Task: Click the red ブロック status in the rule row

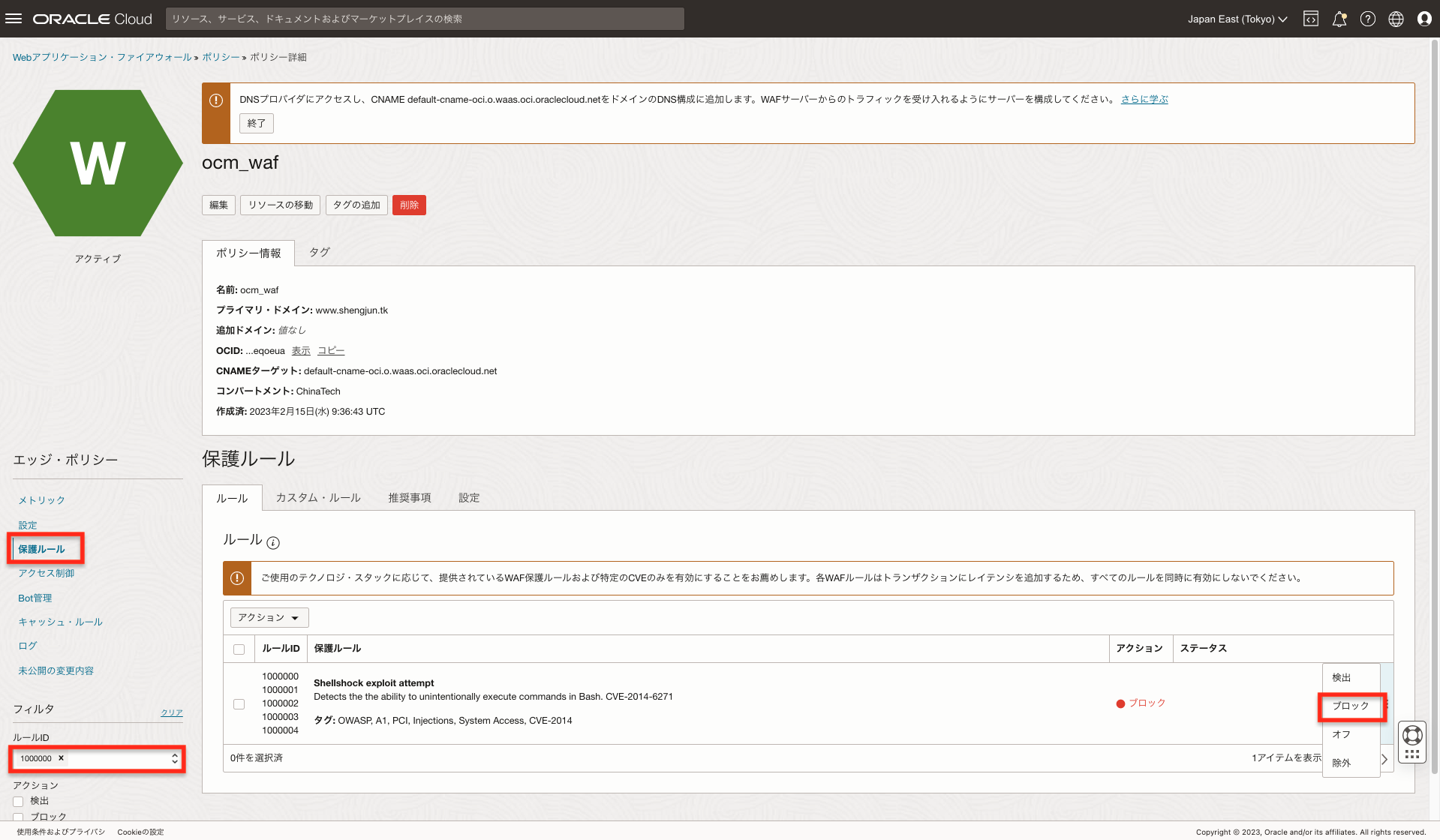Action: coord(1141,703)
